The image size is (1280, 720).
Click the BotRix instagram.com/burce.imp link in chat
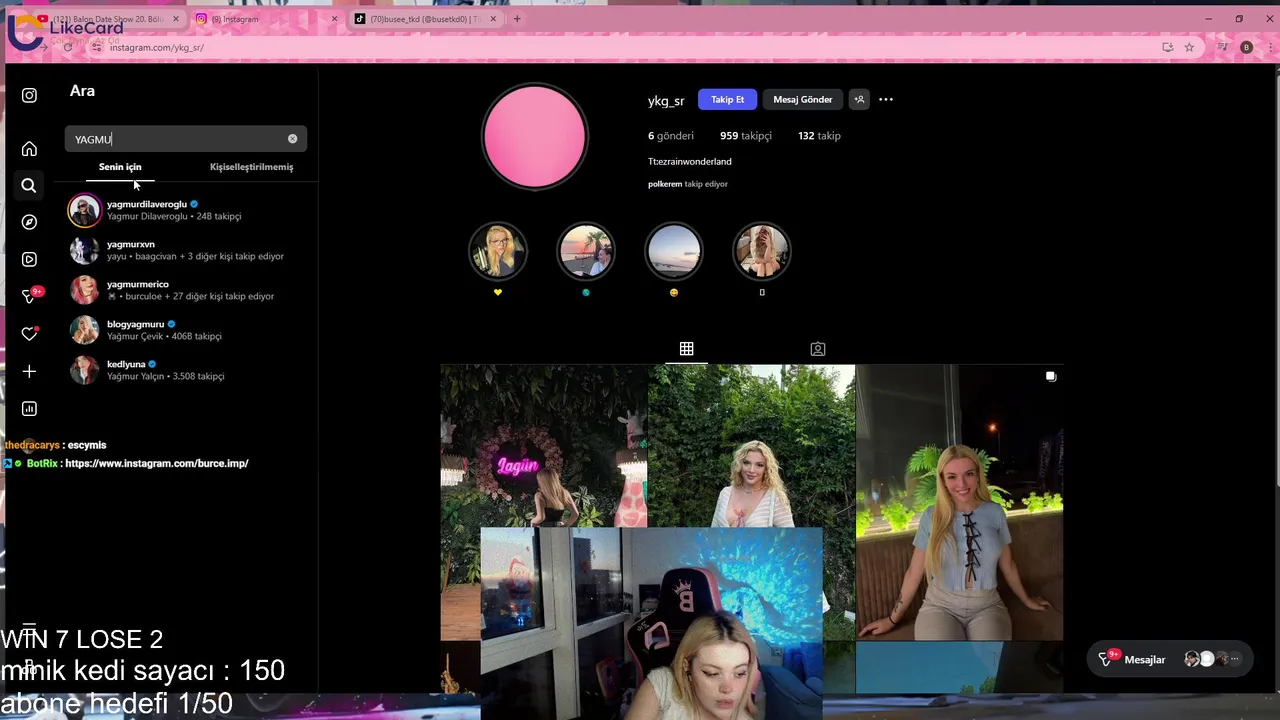(x=156, y=463)
